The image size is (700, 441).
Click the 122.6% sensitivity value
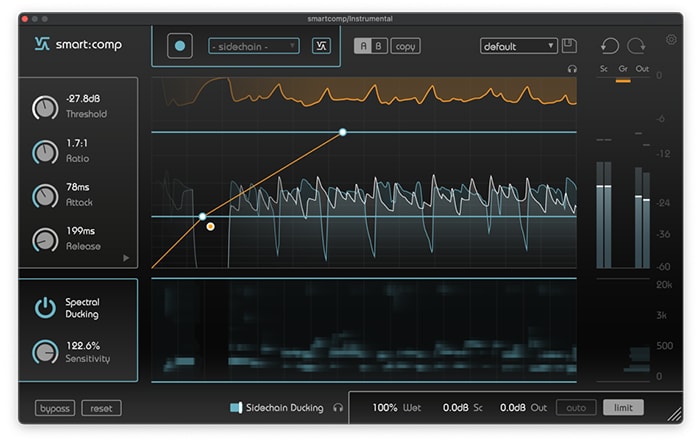[x=83, y=345]
